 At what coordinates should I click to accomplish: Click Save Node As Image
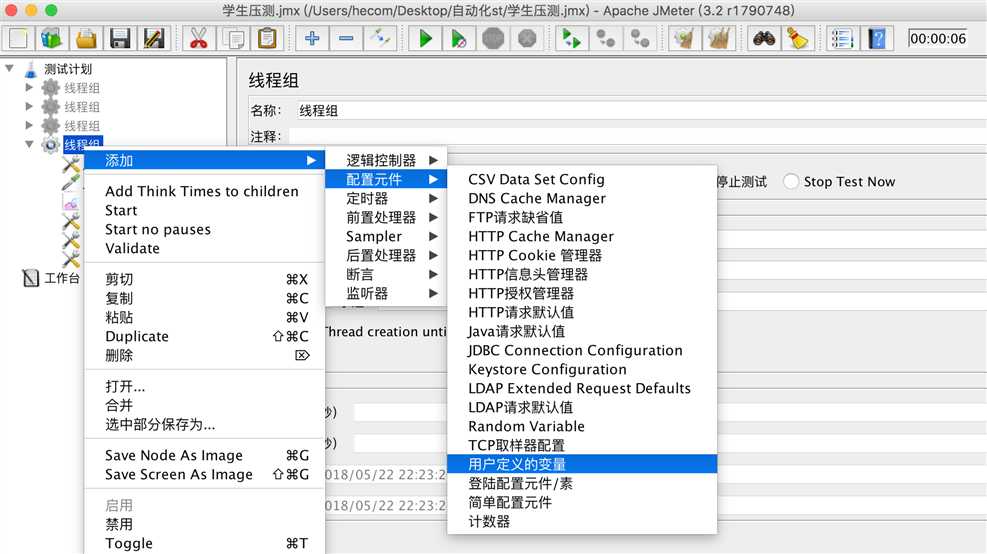coord(205,455)
